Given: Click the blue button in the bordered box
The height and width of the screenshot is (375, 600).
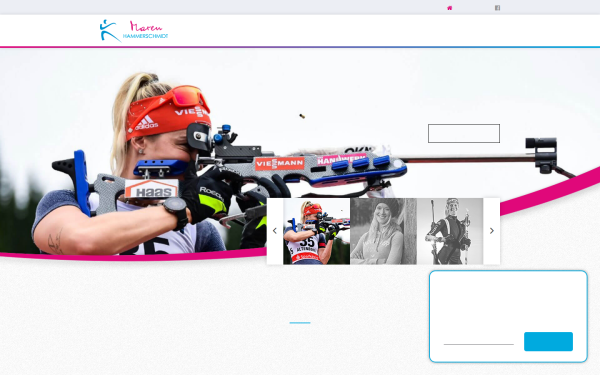Looking at the screenshot, I should (548, 341).
